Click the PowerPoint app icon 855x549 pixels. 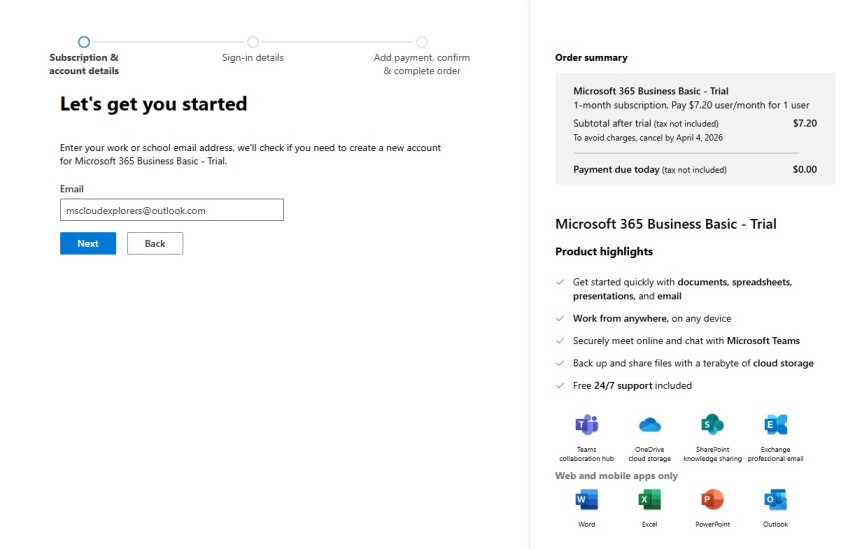click(x=712, y=499)
